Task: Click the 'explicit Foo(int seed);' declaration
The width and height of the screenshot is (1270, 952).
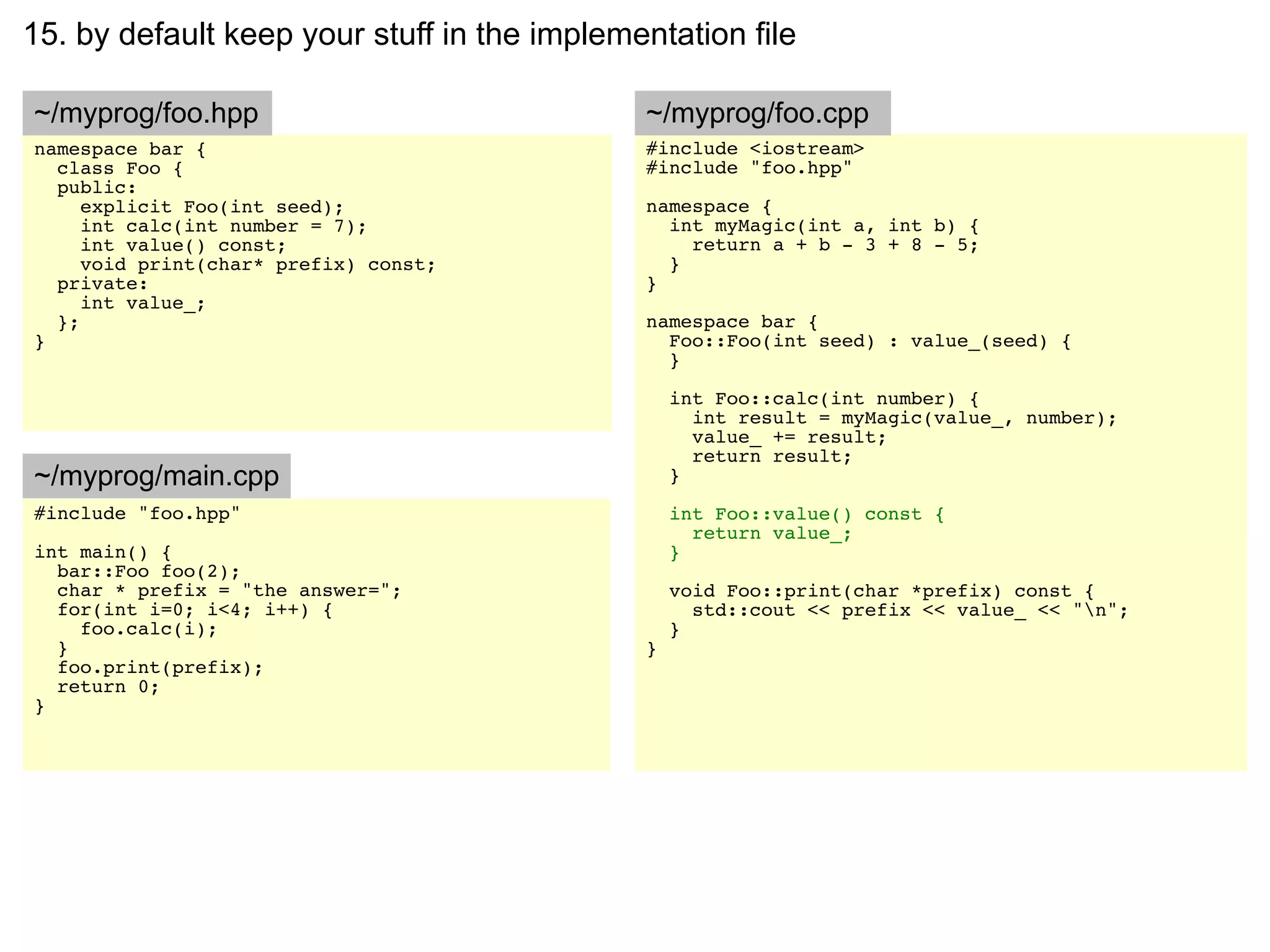Action: coord(211,207)
